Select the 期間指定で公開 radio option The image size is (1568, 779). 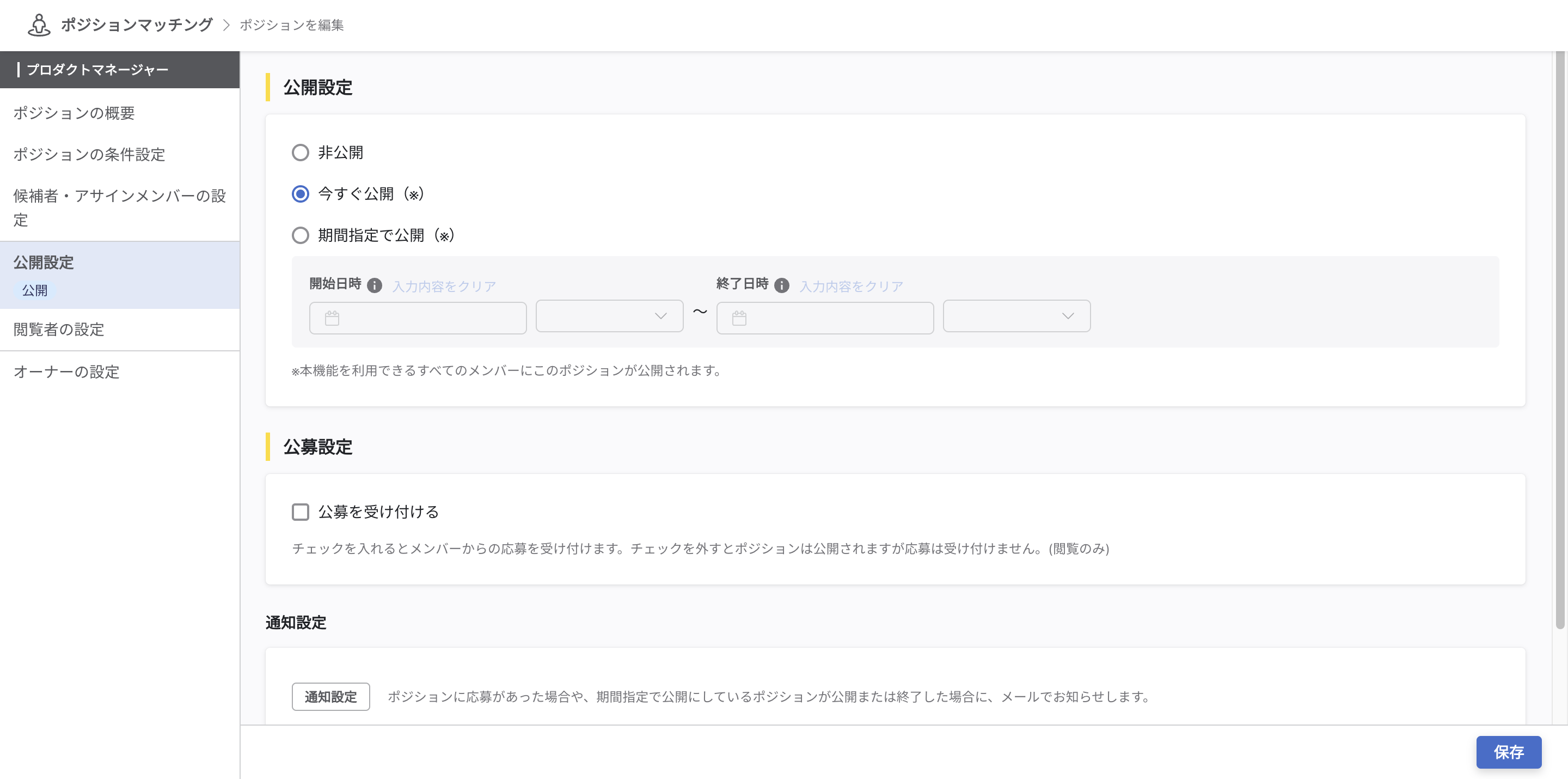[300, 235]
